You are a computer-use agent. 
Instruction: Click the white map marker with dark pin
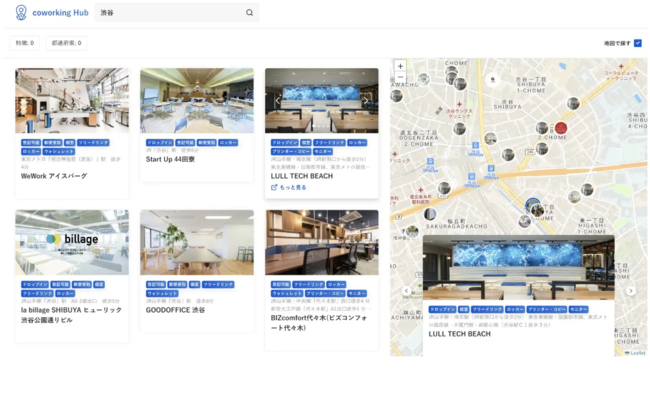coord(492,79)
